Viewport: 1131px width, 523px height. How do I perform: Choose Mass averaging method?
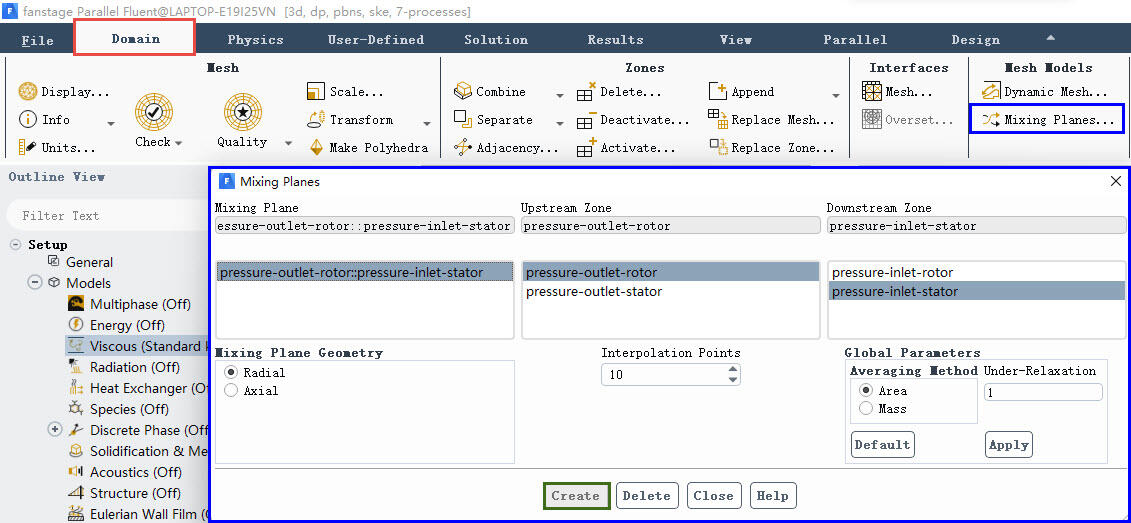[x=866, y=409]
